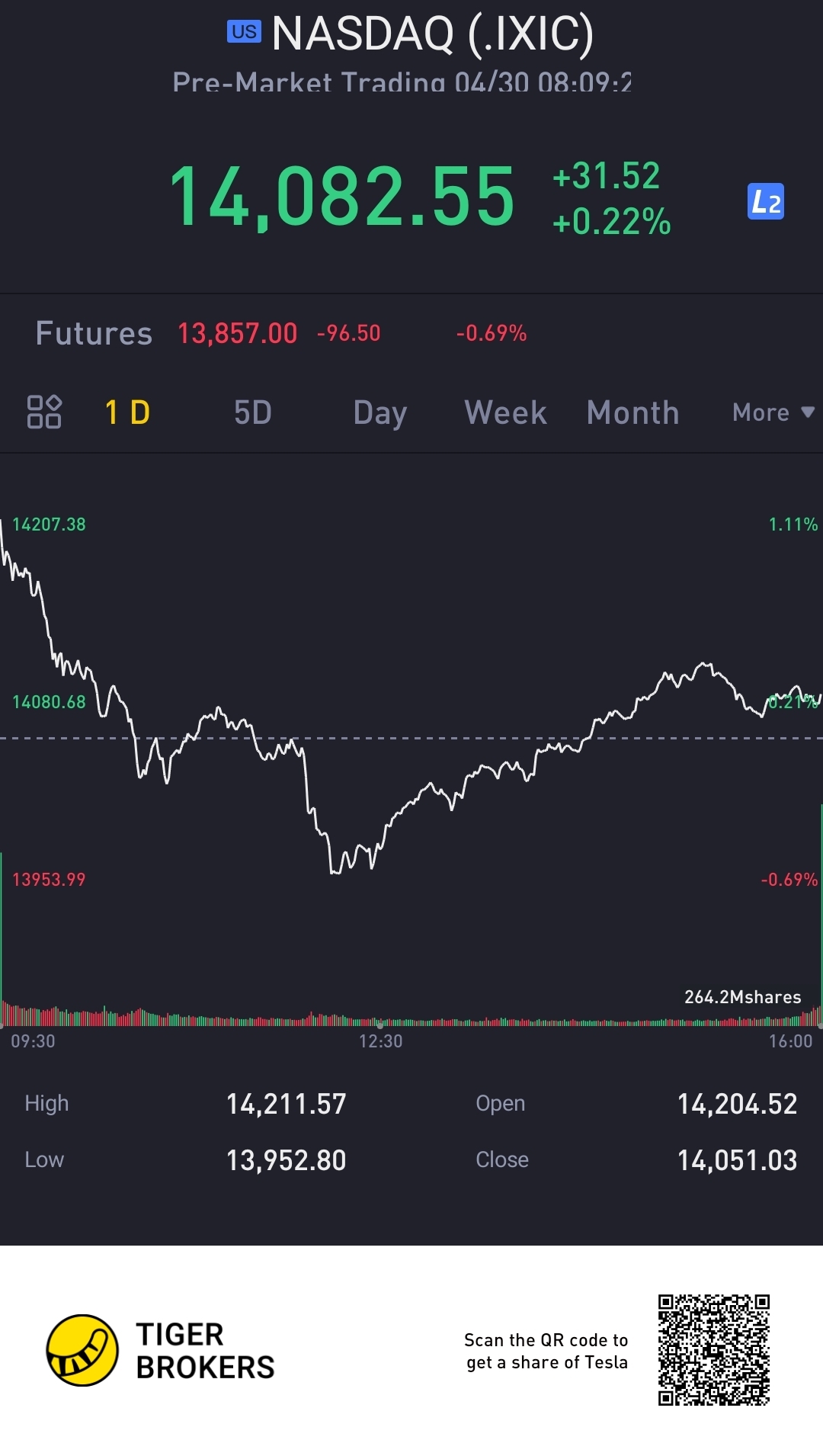Viewport: 823px width, 1456px height.
Task: Switch to the 5D chart tab
Action: pos(252,412)
